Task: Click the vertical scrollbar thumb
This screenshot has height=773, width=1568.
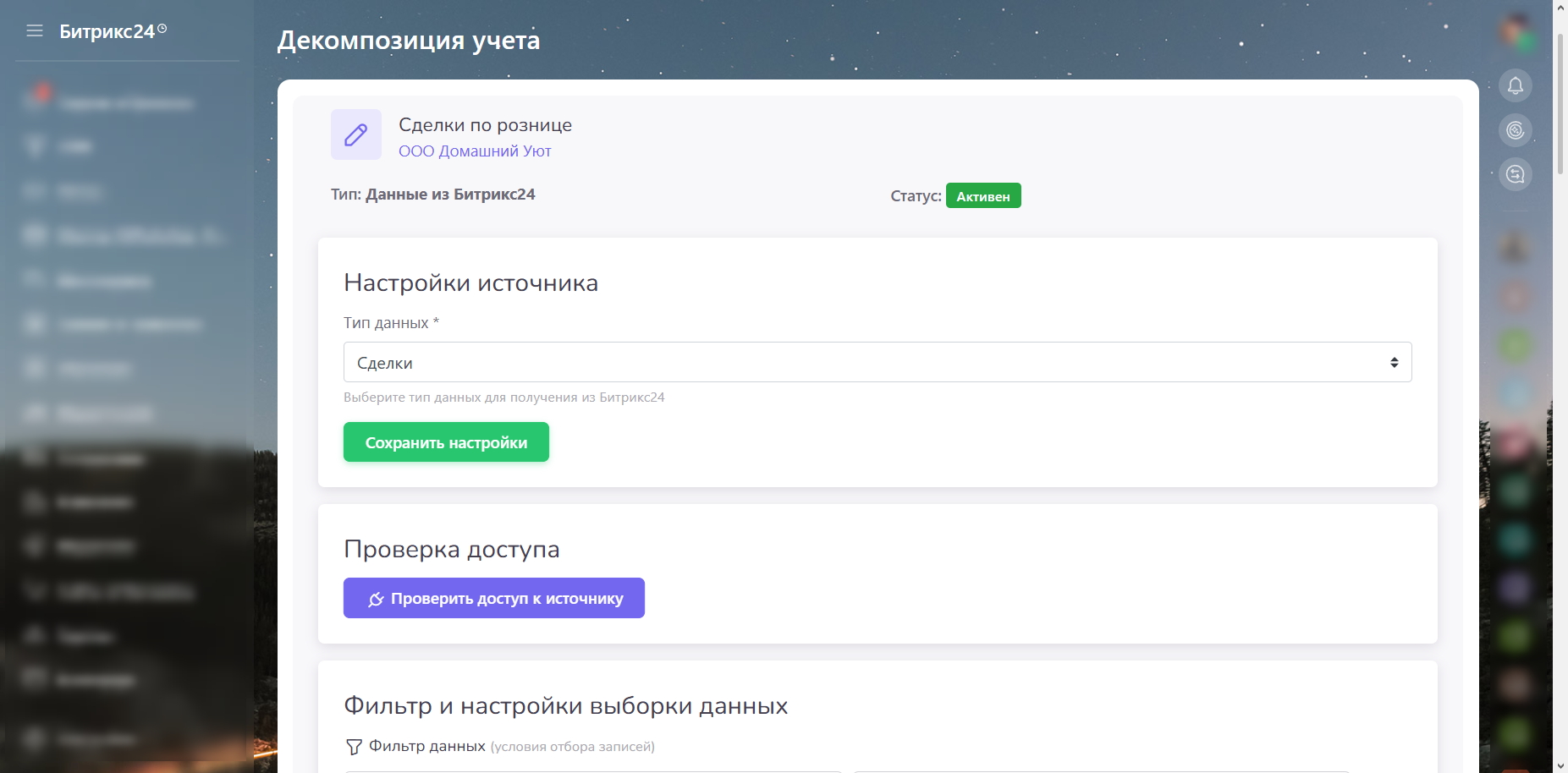Action: 1560,101
